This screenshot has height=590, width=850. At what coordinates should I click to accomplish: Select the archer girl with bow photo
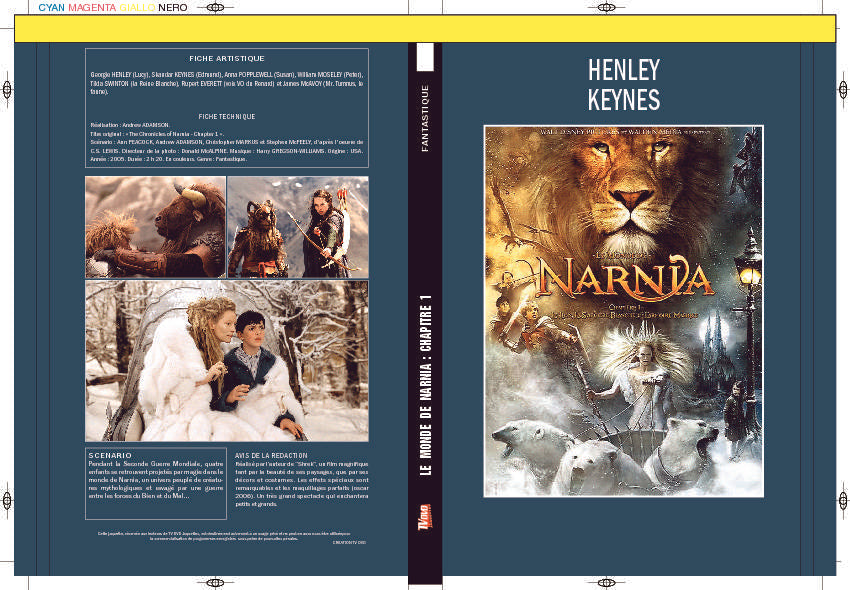click(x=298, y=227)
